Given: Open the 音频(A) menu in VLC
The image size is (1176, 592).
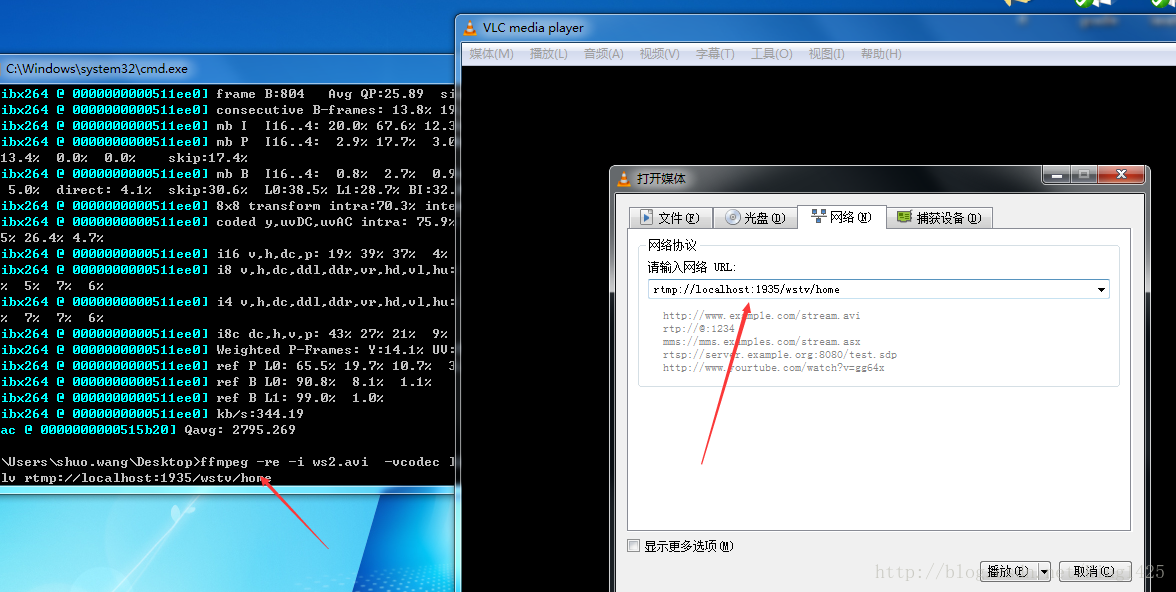Looking at the screenshot, I should (x=604, y=53).
